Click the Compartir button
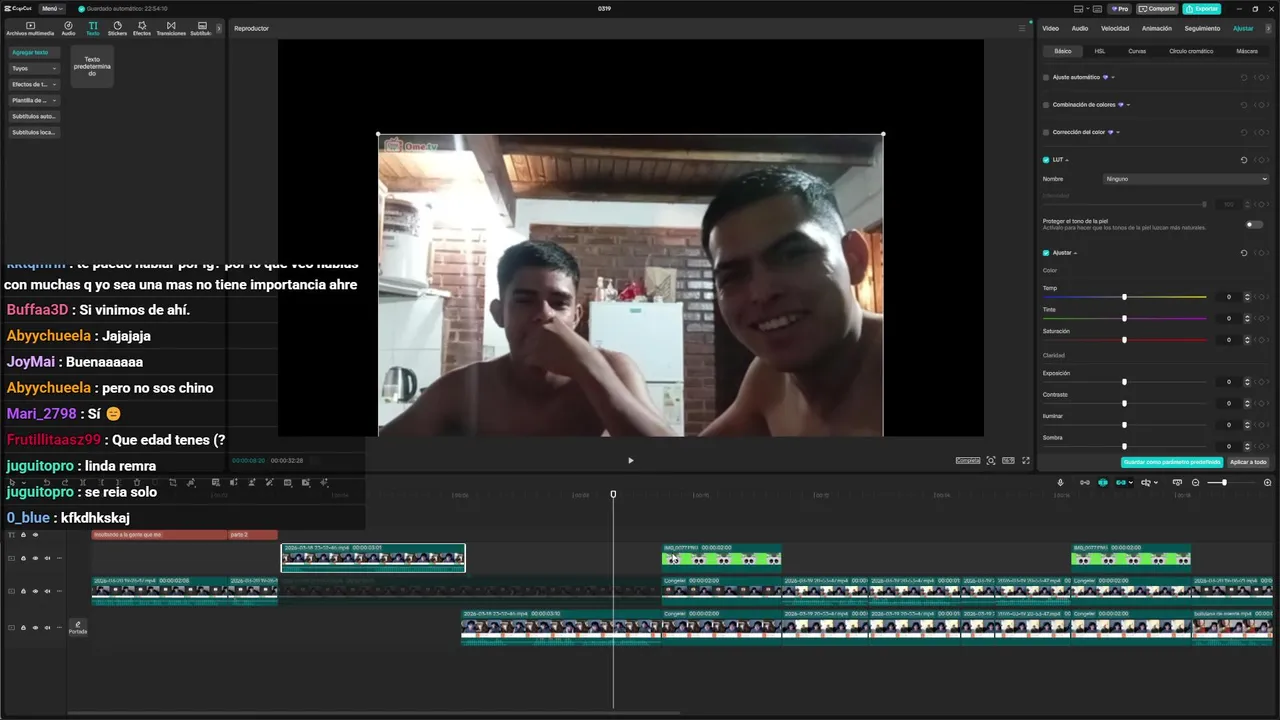This screenshot has height=720, width=1280. point(1157,8)
